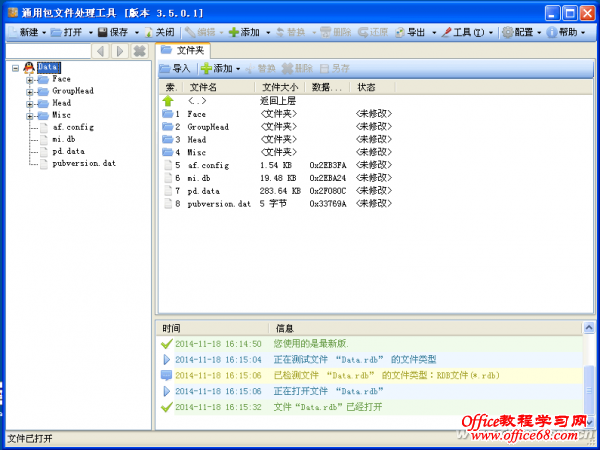Image resolution: width=600 pixels, height=450 pixels.
Task: Expand the Face folder in tree
Action: pos(29,80)
